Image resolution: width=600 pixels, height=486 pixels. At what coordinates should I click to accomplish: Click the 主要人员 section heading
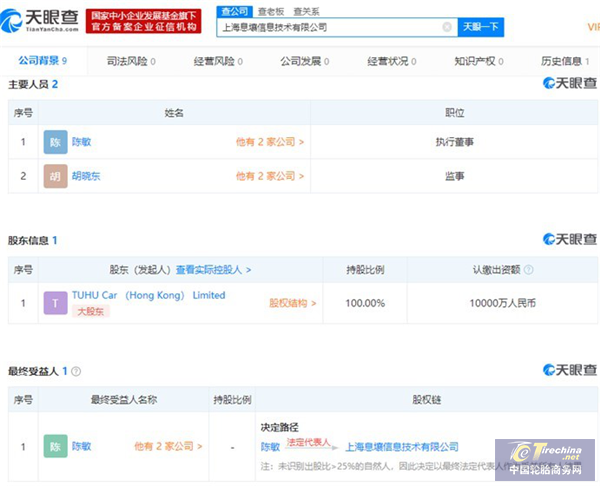(33, 84)
